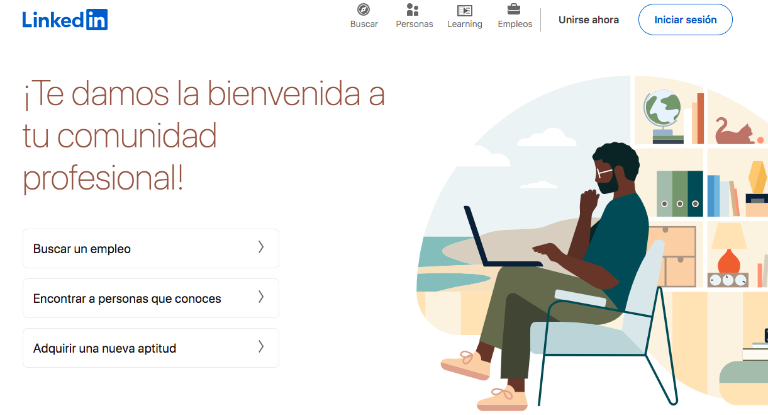This screenshot has width=768, height=415.
Task: Open Encontrar a personas que conoces
Action: tap(151, 298)
